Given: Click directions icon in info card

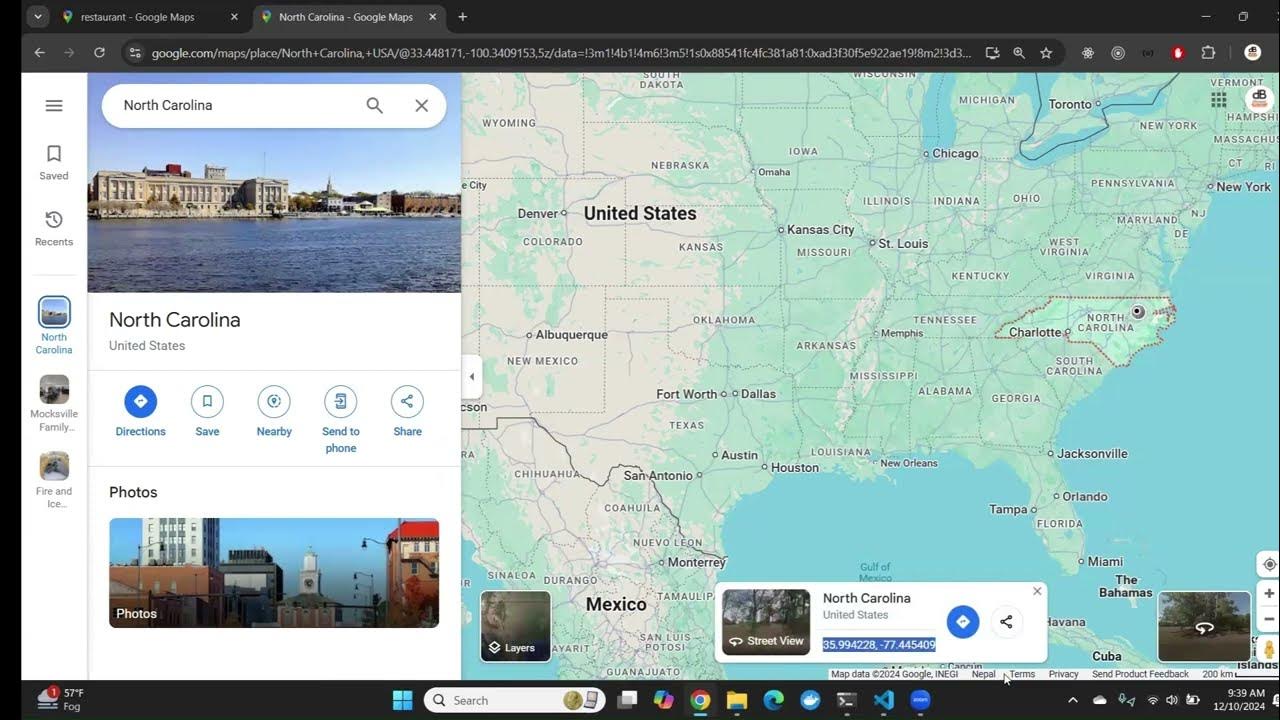Looking at the screenshot, I should pos(962,622).
